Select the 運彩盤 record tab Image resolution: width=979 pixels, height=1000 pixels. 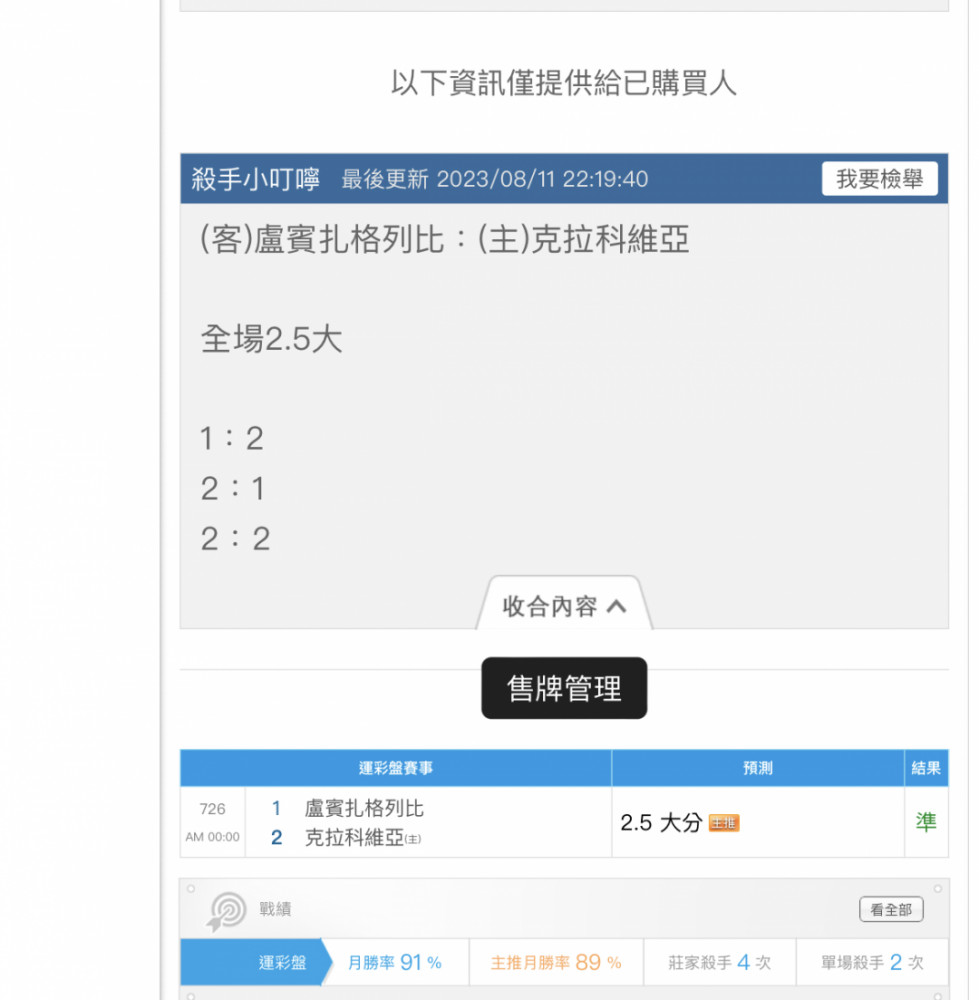pos(256,962)
